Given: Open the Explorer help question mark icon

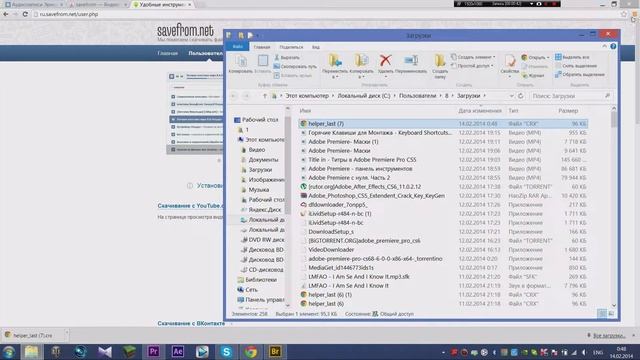Looking at the screenshot, I should coord(613,47).
